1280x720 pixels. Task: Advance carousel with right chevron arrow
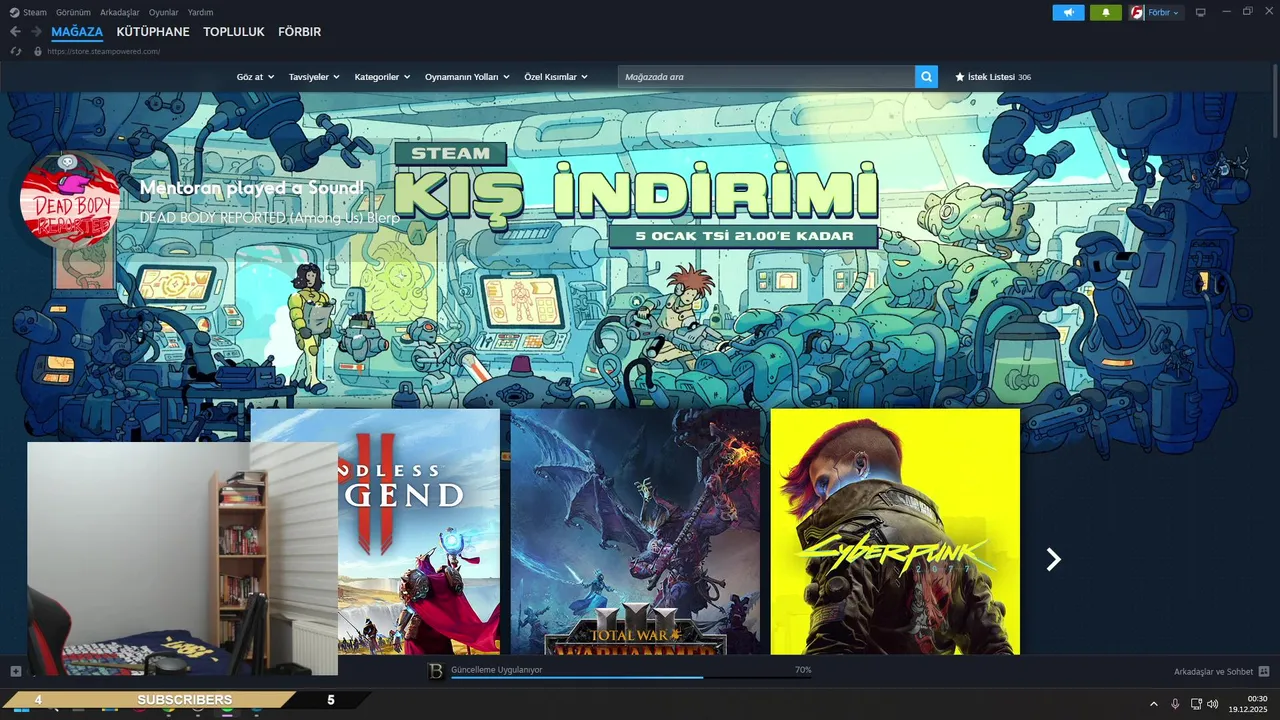[x=1053, y=560]
